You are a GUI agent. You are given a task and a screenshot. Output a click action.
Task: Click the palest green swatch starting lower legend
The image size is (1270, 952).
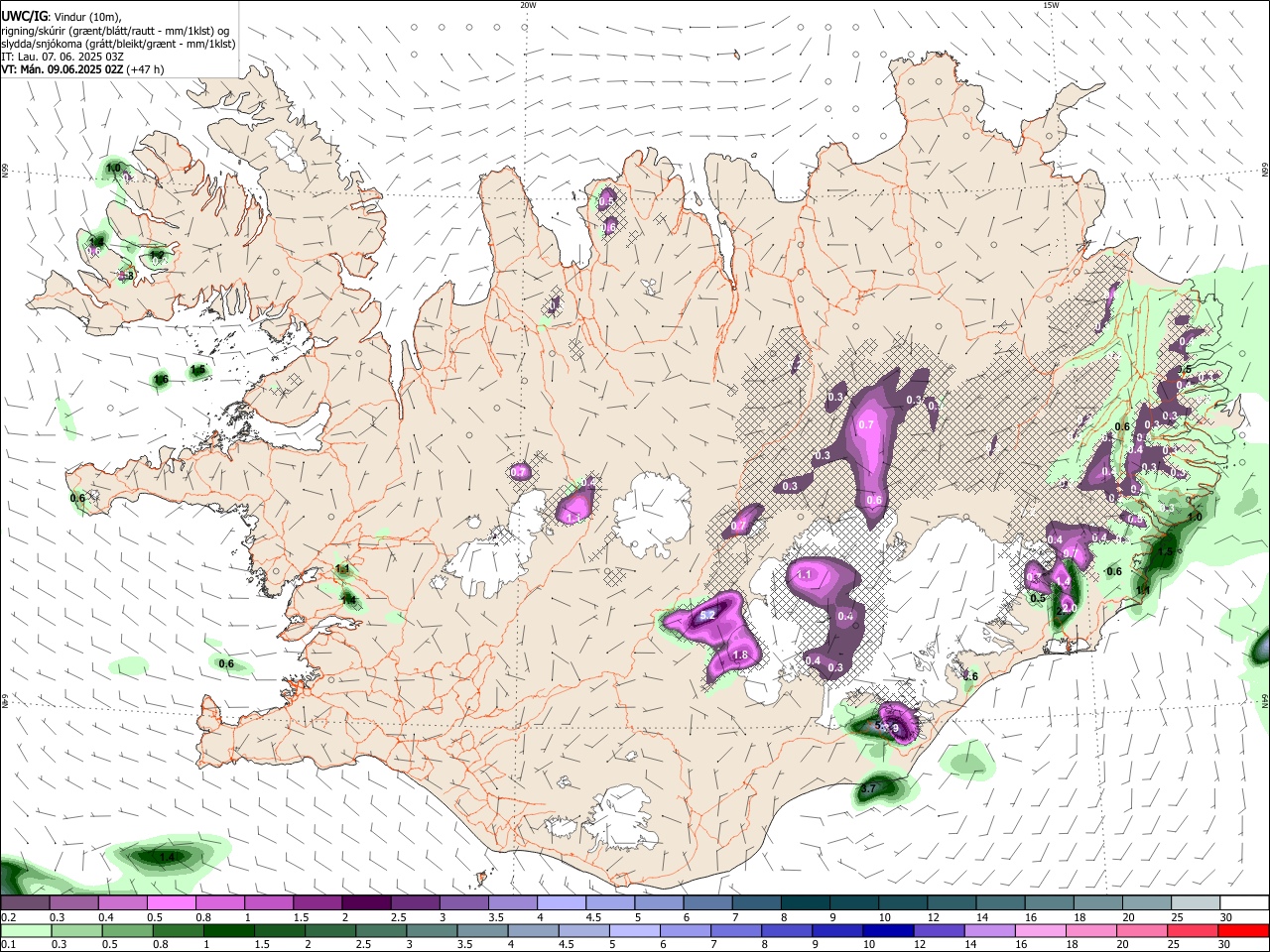click(25, 930)
